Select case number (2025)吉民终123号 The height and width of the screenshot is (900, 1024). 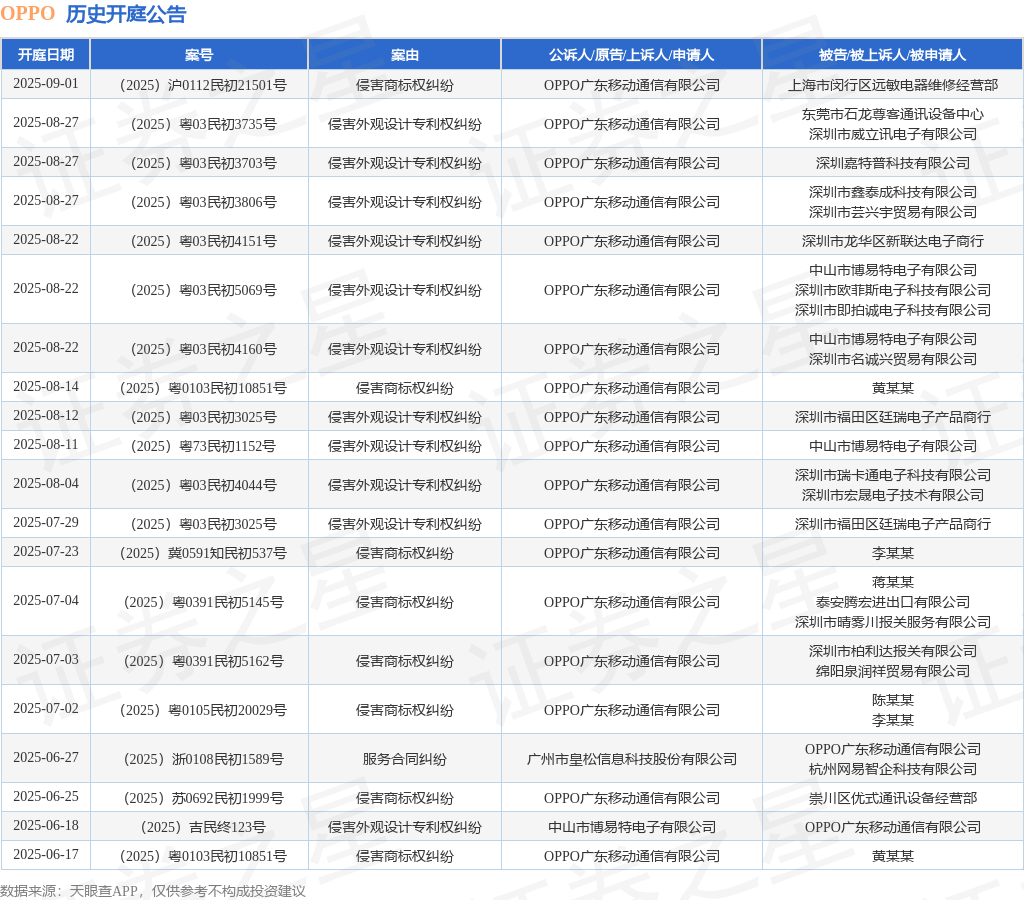(203, 827)
